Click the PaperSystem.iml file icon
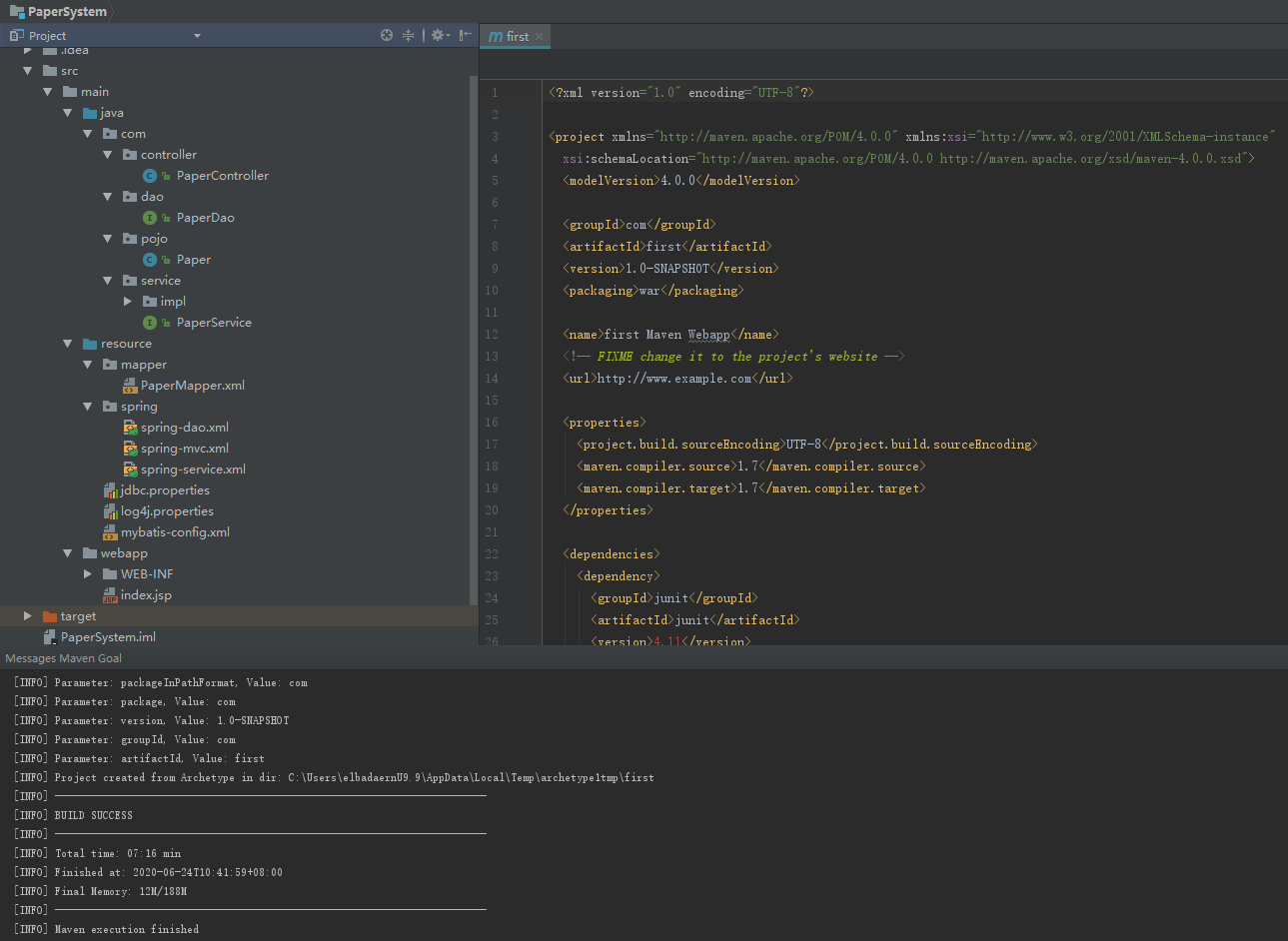1288x941 pixels. click(50, 637)
